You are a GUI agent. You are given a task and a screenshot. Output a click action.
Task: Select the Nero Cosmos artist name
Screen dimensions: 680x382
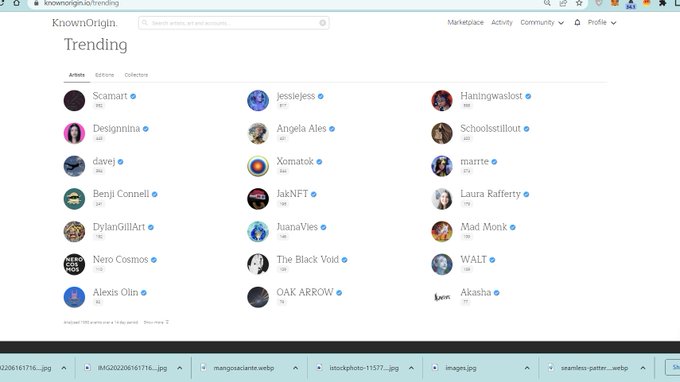[x=120, y=259]
